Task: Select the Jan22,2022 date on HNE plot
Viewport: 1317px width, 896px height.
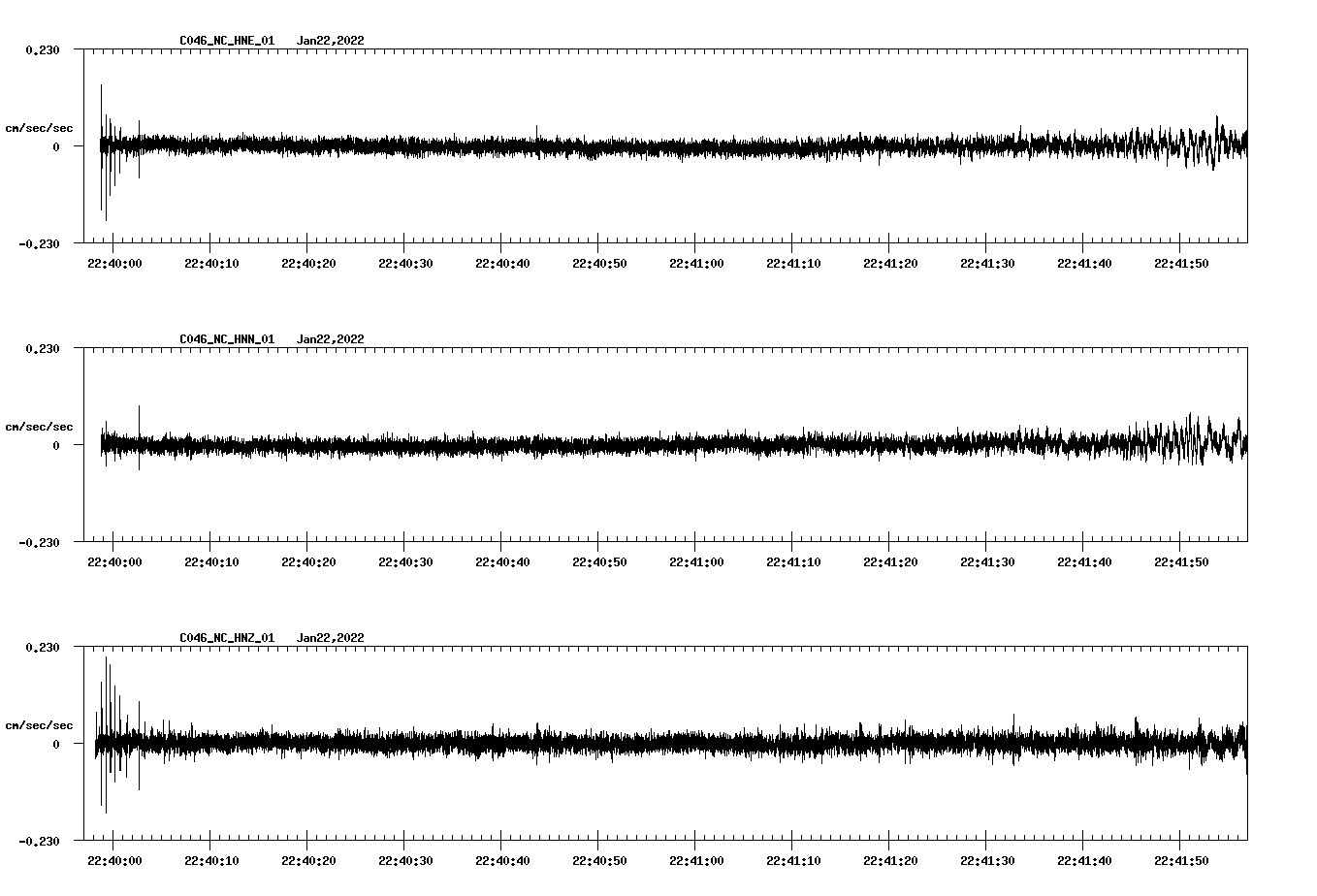Action: pos(331,41)
